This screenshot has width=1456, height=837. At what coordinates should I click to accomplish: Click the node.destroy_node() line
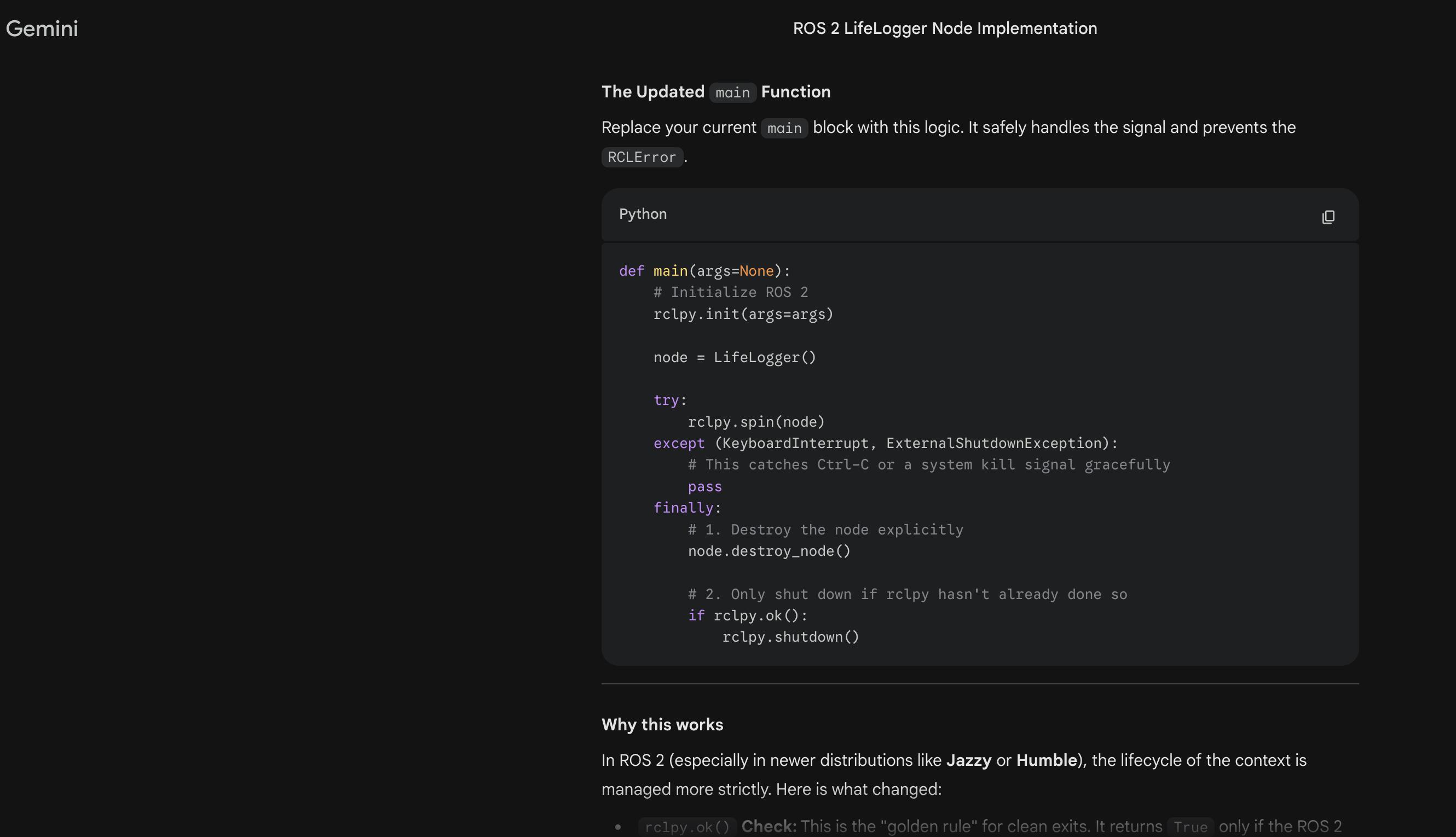click(769, 551)
